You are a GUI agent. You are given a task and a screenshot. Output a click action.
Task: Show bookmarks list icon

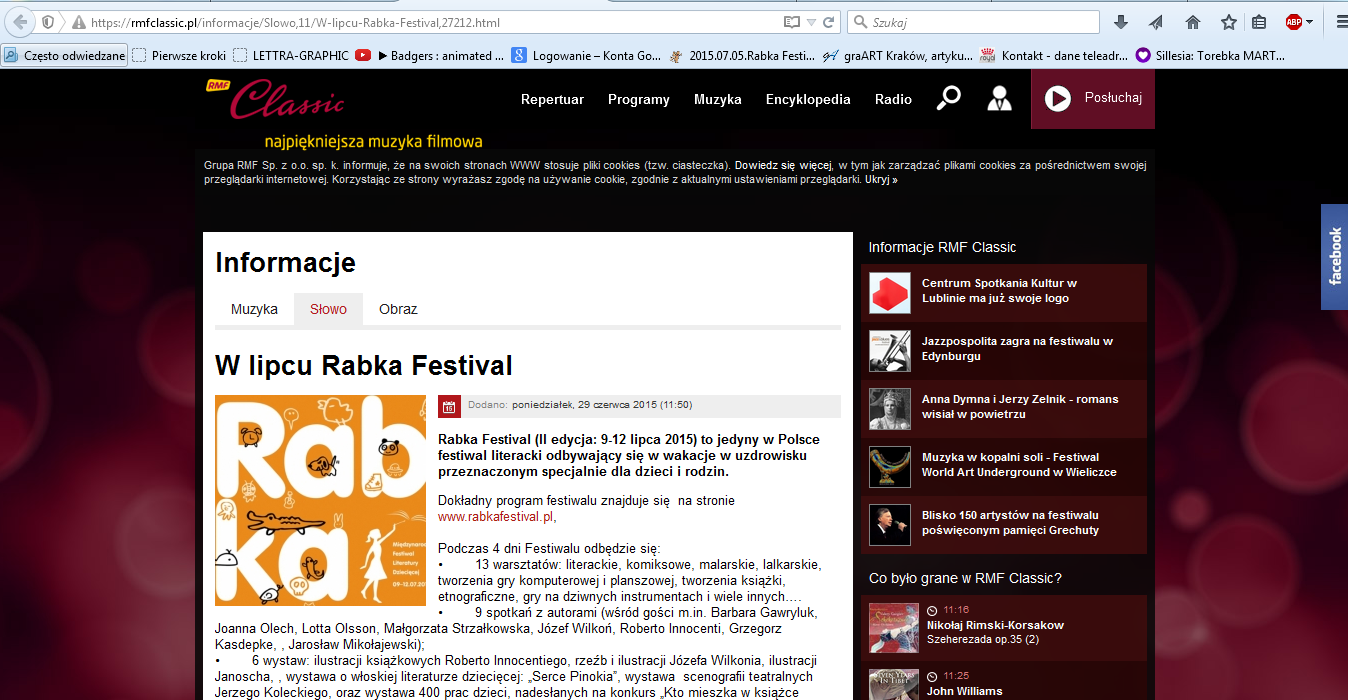(x=1259, y=22)
